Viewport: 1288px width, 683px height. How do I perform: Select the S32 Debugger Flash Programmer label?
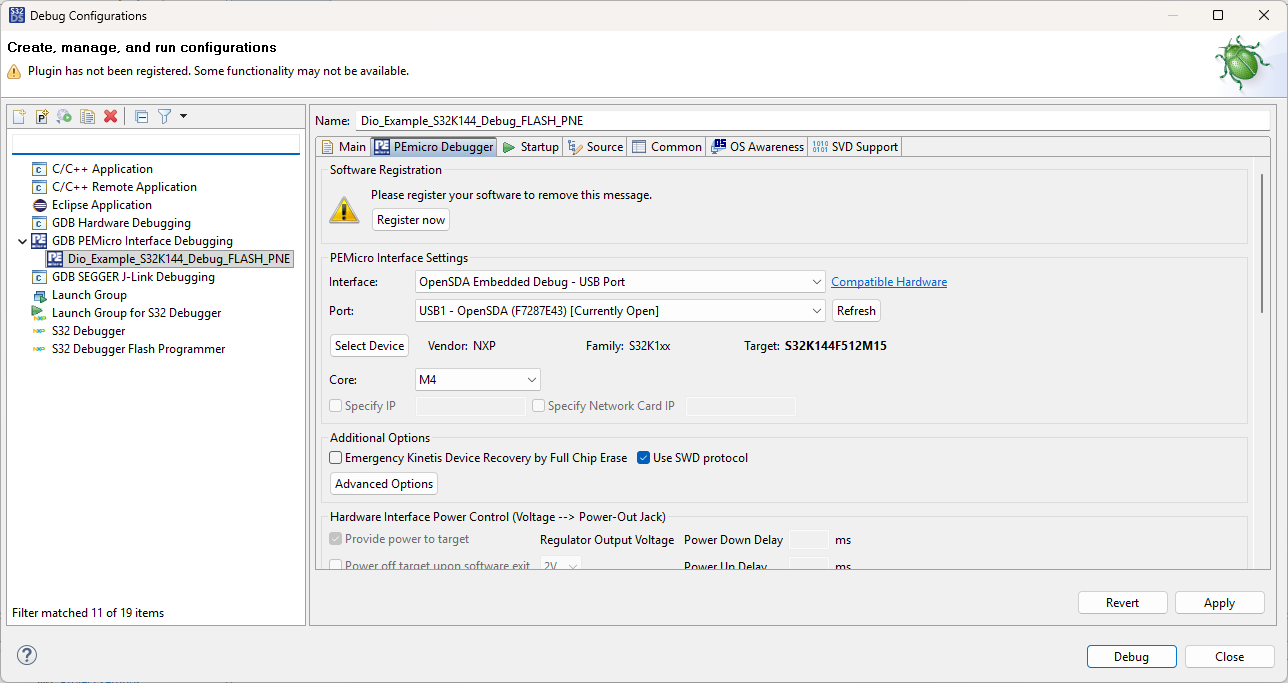click(139, 349)
